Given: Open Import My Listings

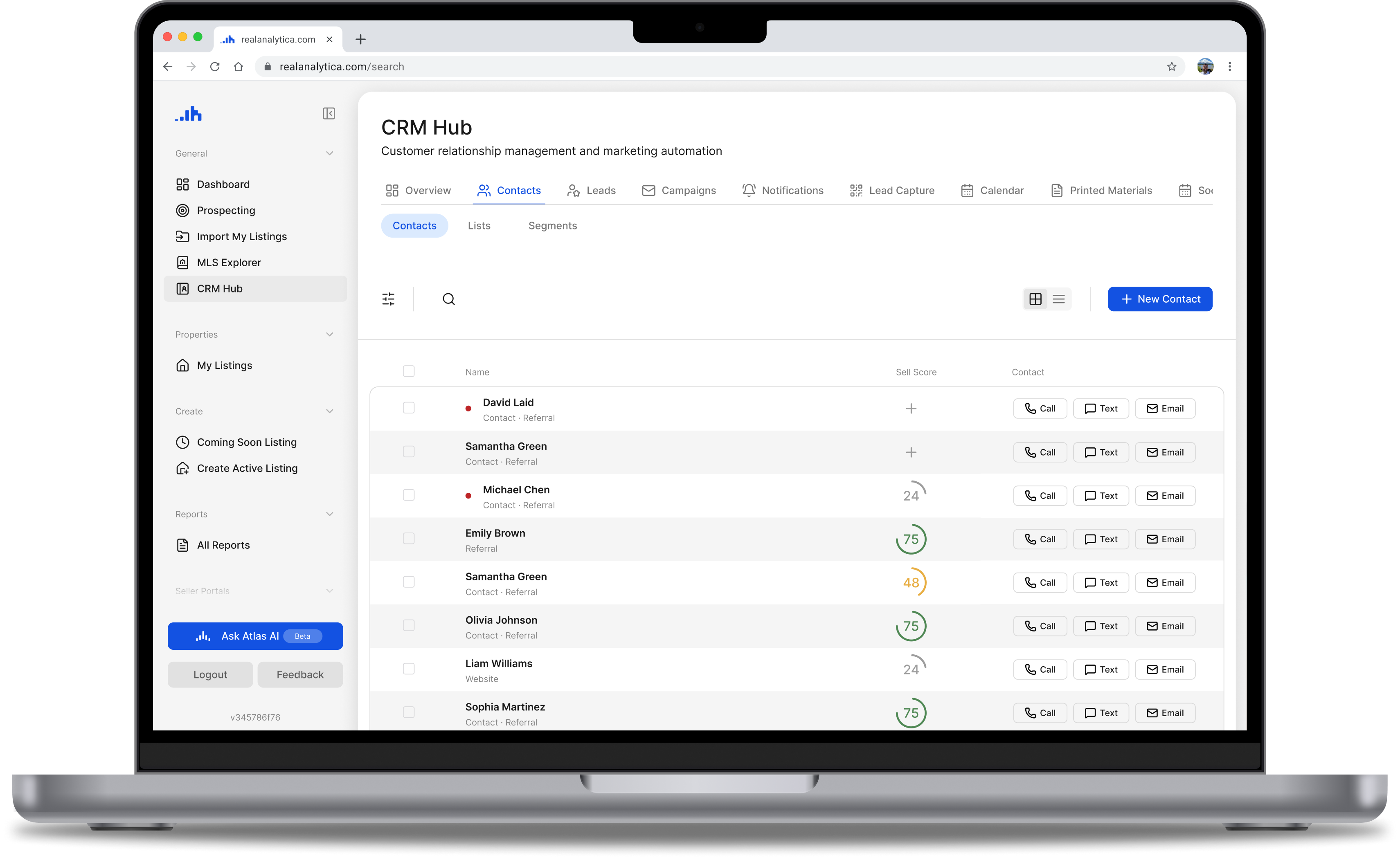Looking at the screenshot, I should (x=241, y=236).
